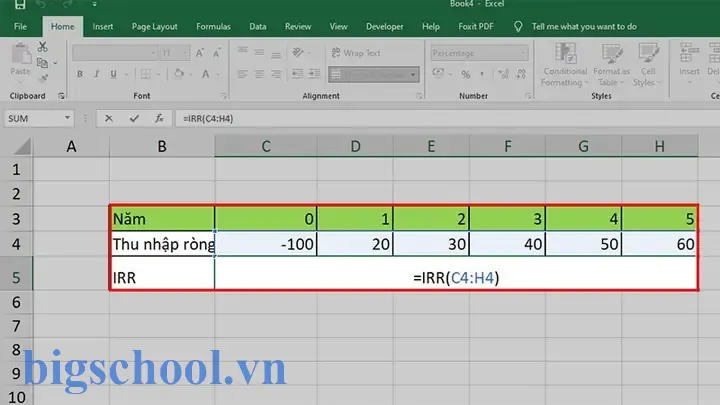Image resolution: width=720 pixels, height=405 pixels.
Task: Switch to the Insert tab
Action: pos(102,27)
